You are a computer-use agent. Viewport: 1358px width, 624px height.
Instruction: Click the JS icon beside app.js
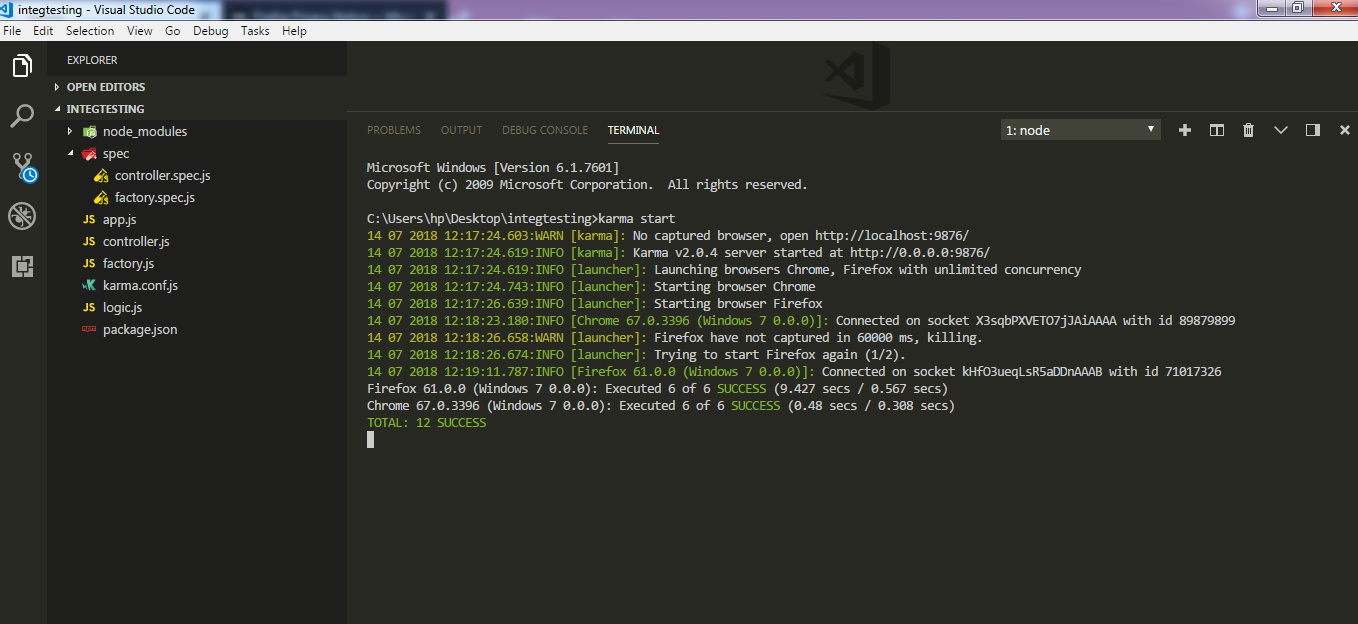(89, 219)
